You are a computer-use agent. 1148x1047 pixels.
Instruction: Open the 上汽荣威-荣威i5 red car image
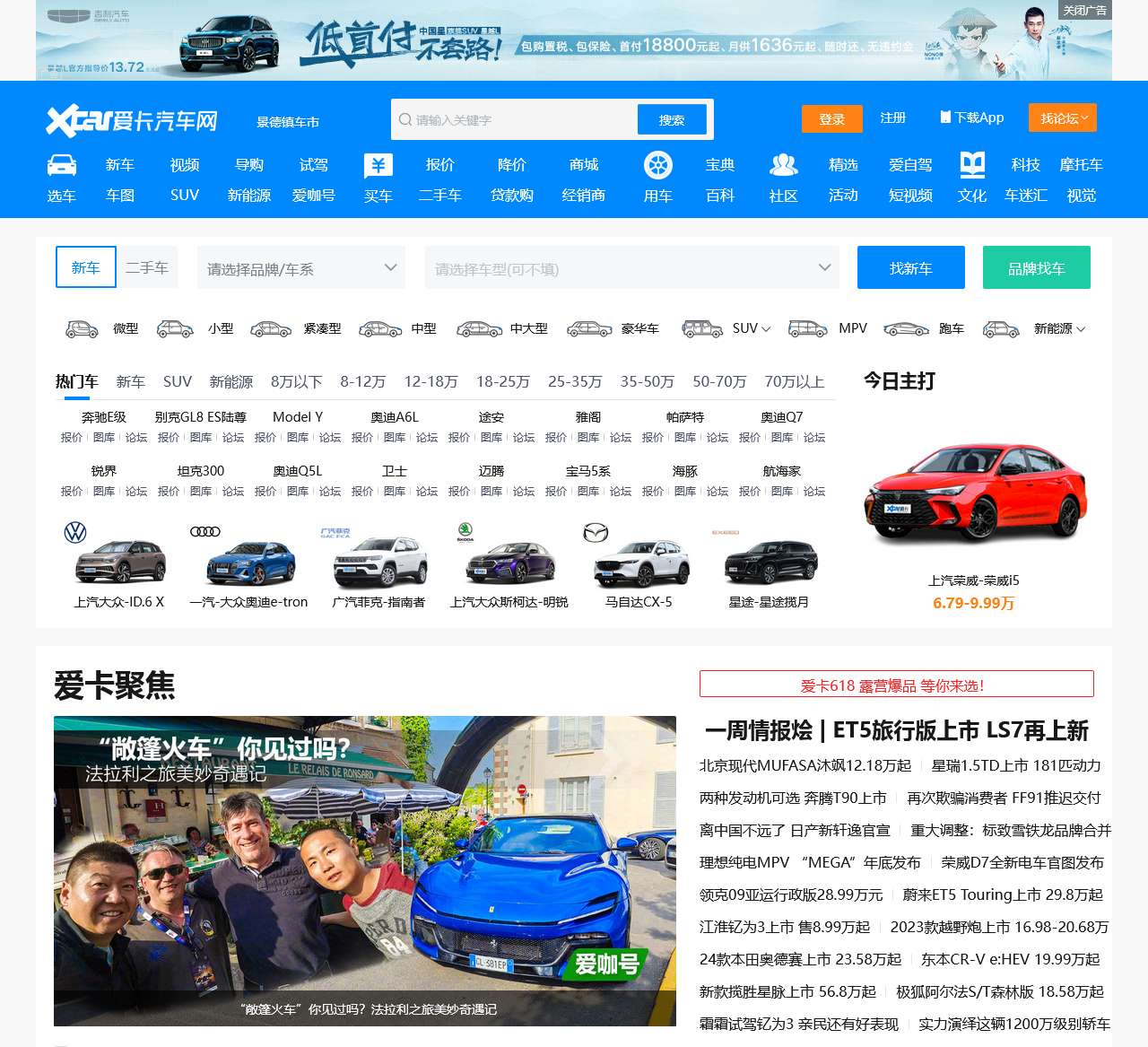(974, 493)
